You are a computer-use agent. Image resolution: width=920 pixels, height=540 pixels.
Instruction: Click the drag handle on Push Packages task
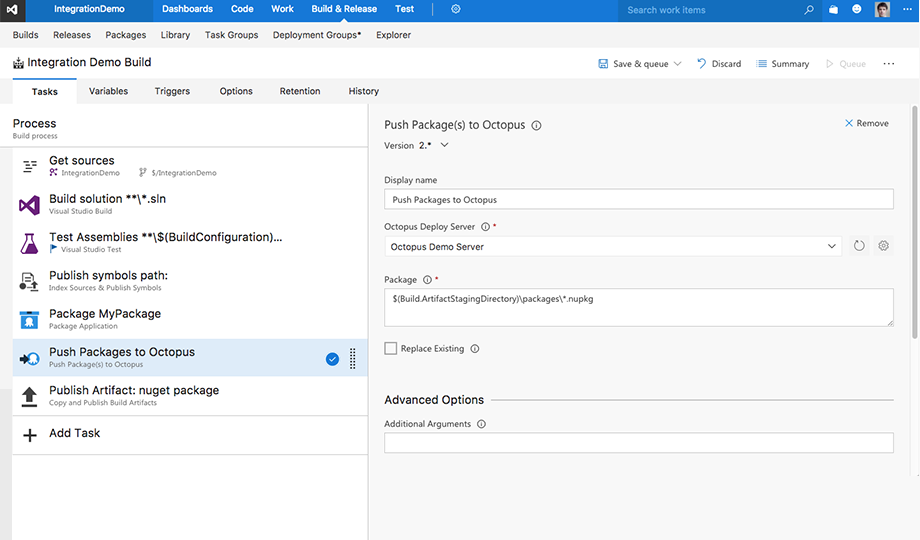coord(353,358)
